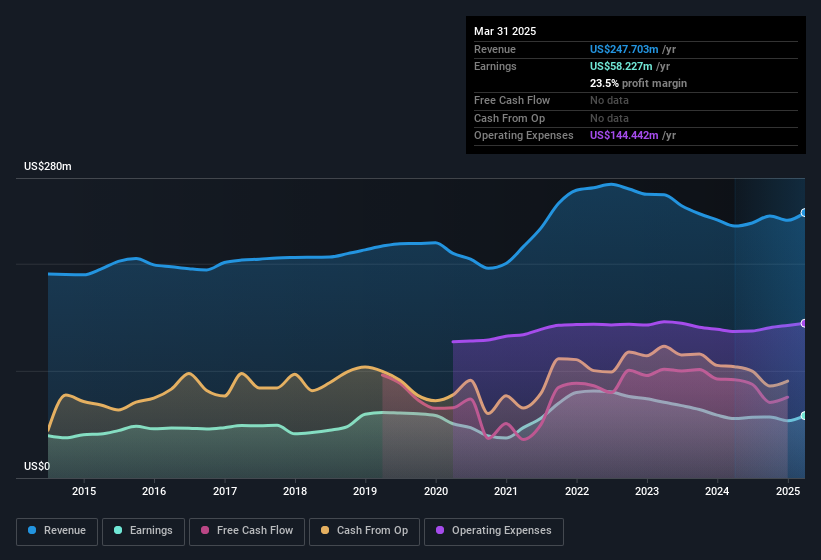The width and height of the screenshot is (821, 560).
Task: Click the purple Operating Expenses endpoint marker
Action: pyautogui.click(x=804, y=323)
